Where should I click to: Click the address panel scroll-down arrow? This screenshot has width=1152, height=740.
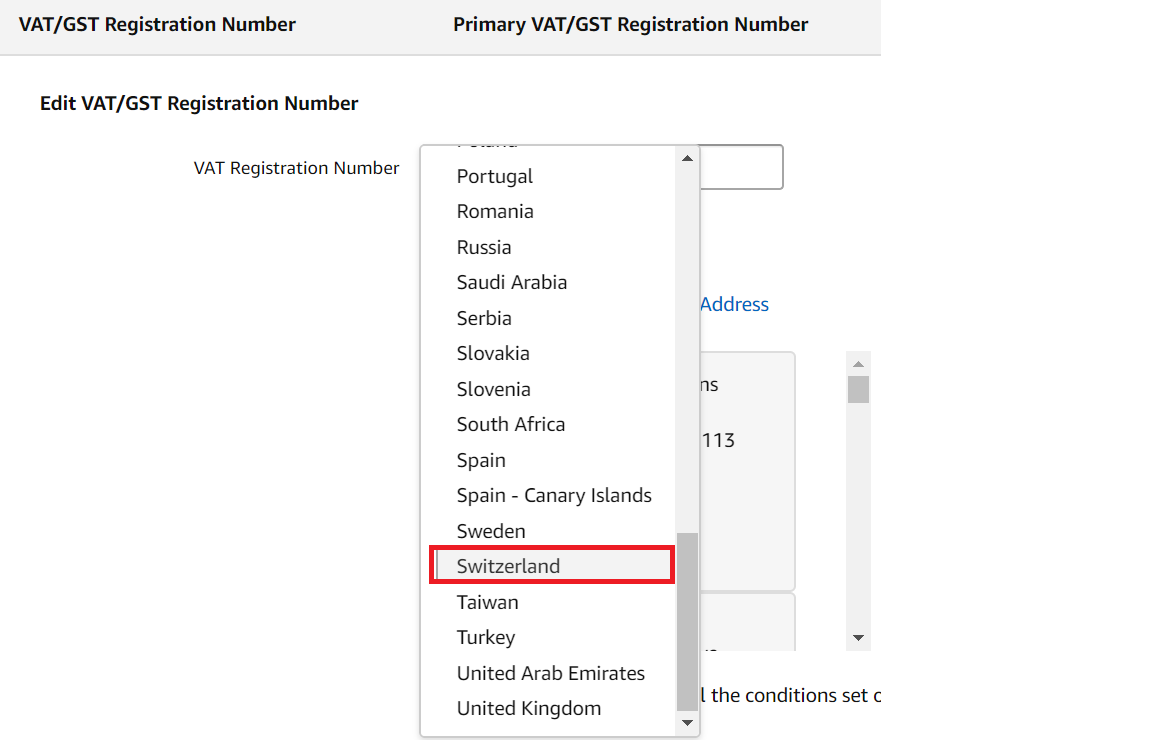point(858,637)
